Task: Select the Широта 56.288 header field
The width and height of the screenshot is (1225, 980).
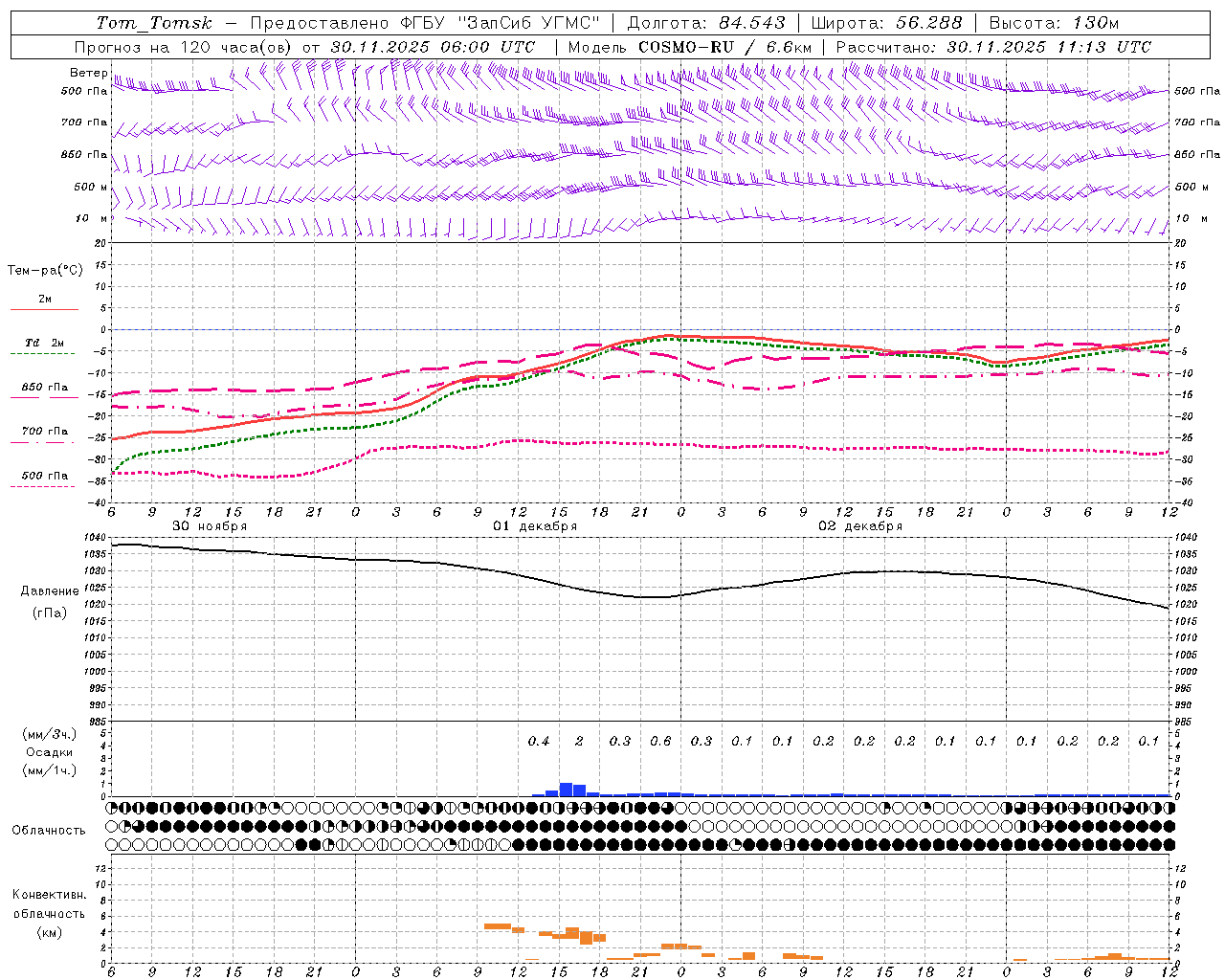Action: click(x=886, y=23)
